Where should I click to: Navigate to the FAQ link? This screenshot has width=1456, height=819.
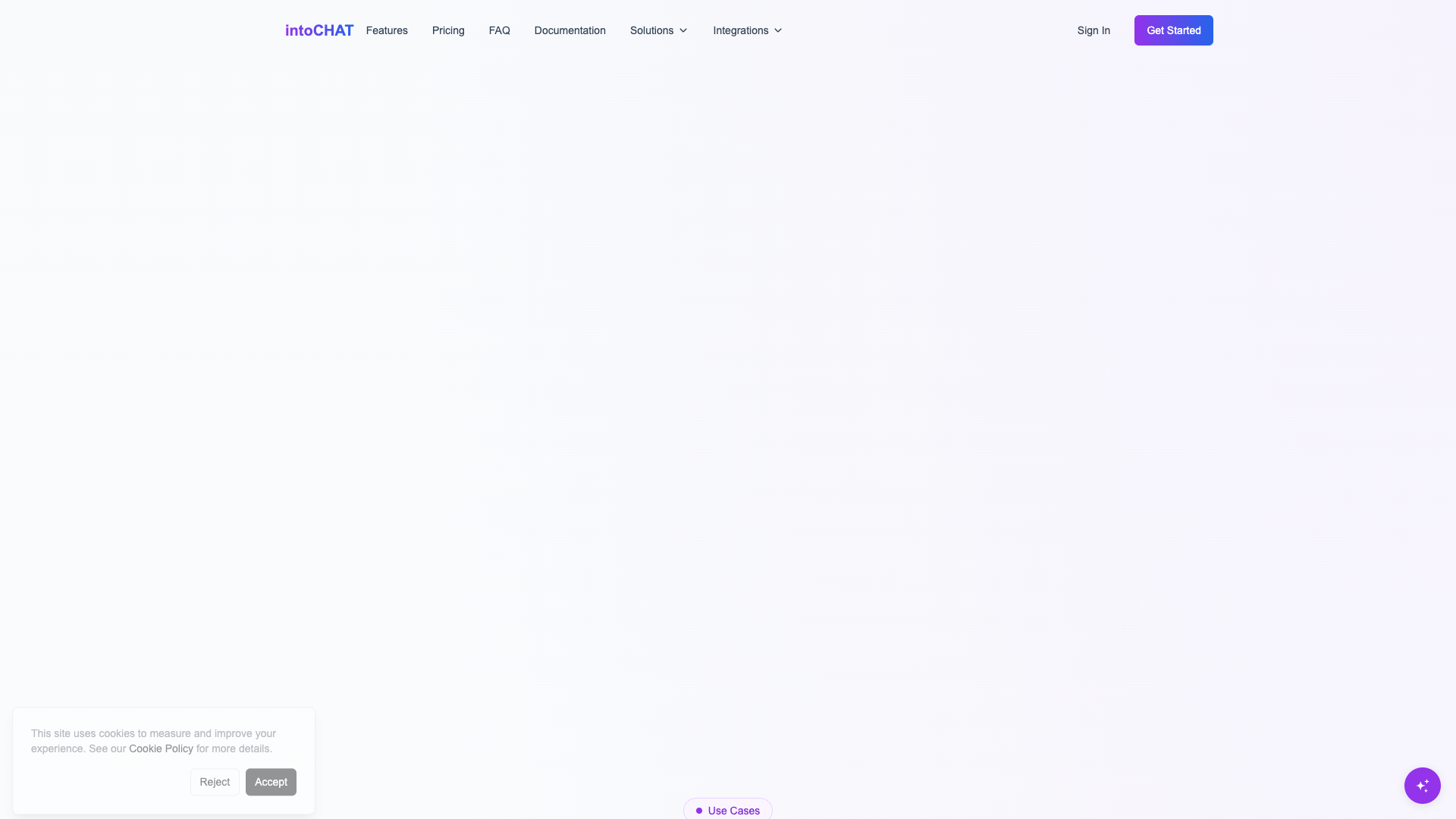click(500, 30)
